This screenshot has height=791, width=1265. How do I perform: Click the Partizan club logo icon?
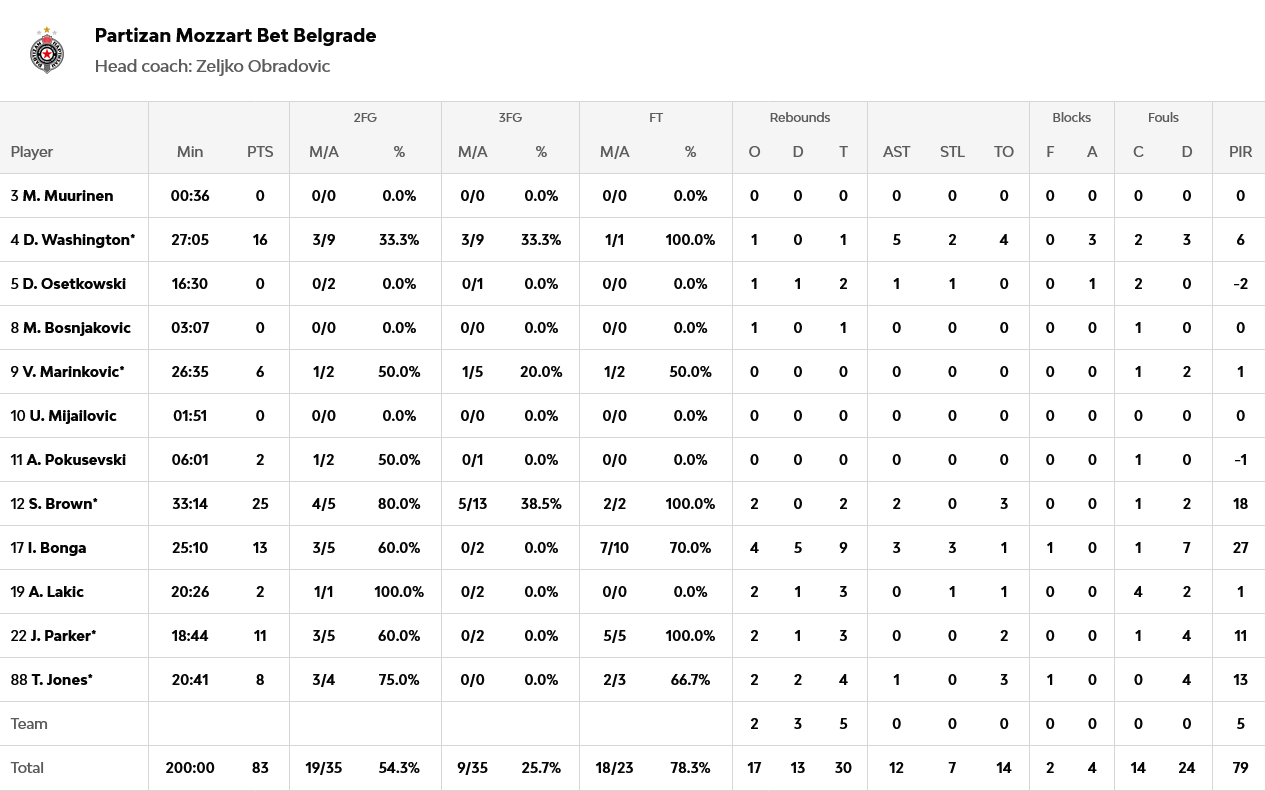tap(47, 51)
